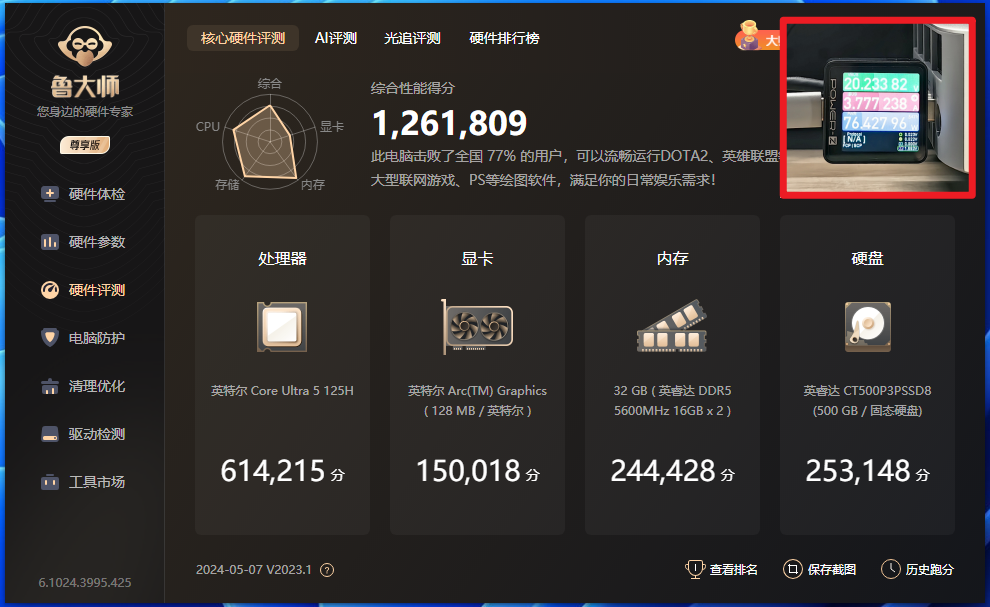This screenshot has width=990, height=607.
Task: Click the power meter photo thumbnail
Action: coord(878,107)
